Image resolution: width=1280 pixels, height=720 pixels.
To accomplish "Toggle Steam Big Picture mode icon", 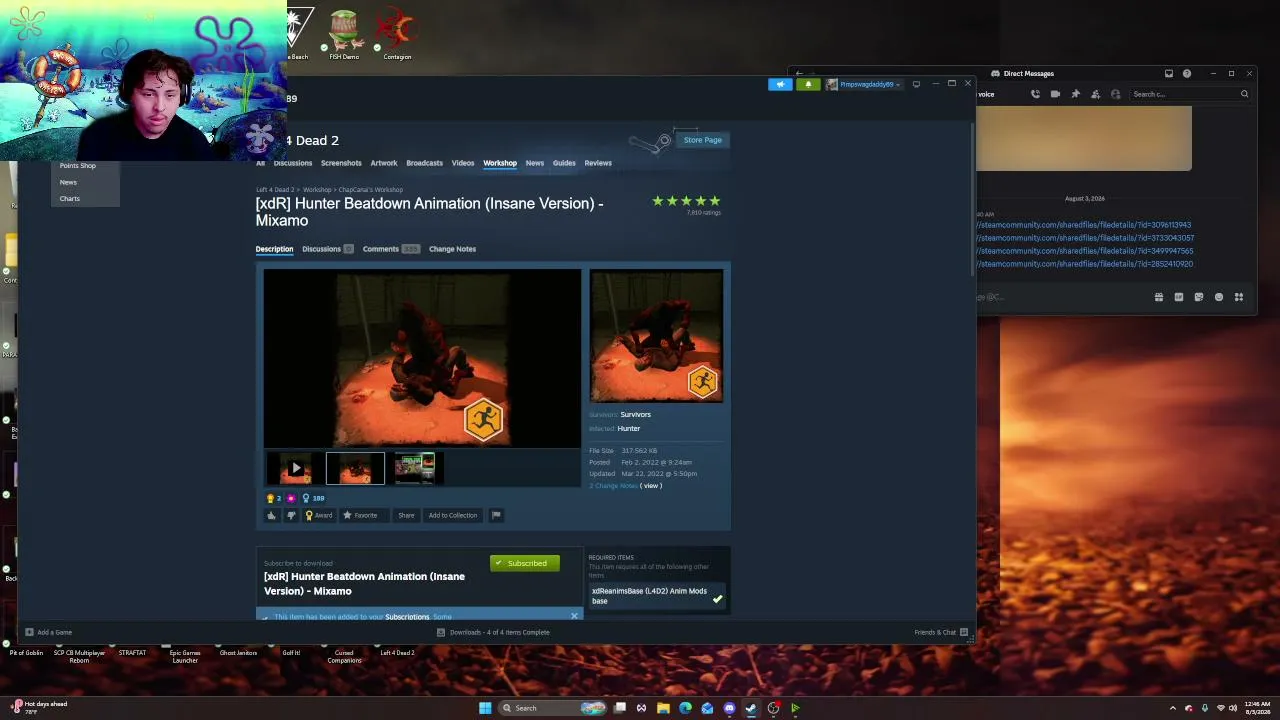I will 916,84.
